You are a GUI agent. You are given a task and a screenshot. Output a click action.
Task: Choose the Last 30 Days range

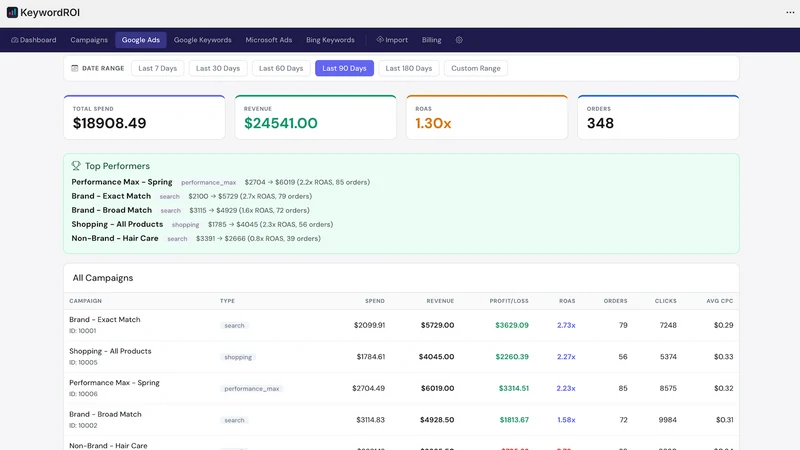click(218, 68)
